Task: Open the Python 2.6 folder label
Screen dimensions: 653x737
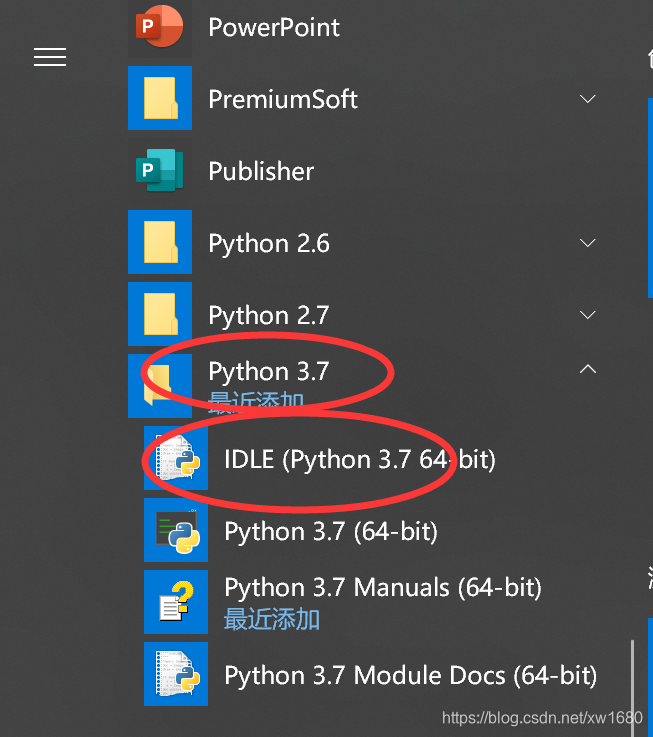Action: (269, 244)
